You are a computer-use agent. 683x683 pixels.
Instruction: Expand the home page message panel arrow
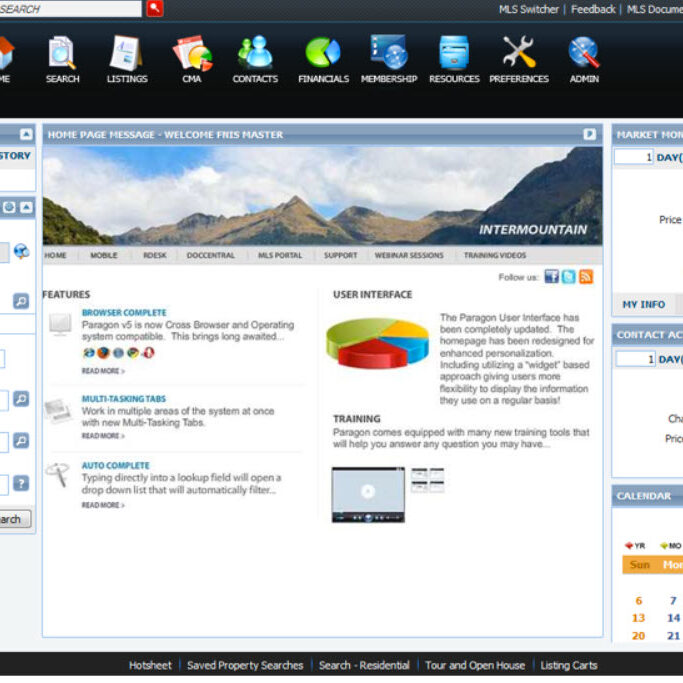(x=589, y=134)
